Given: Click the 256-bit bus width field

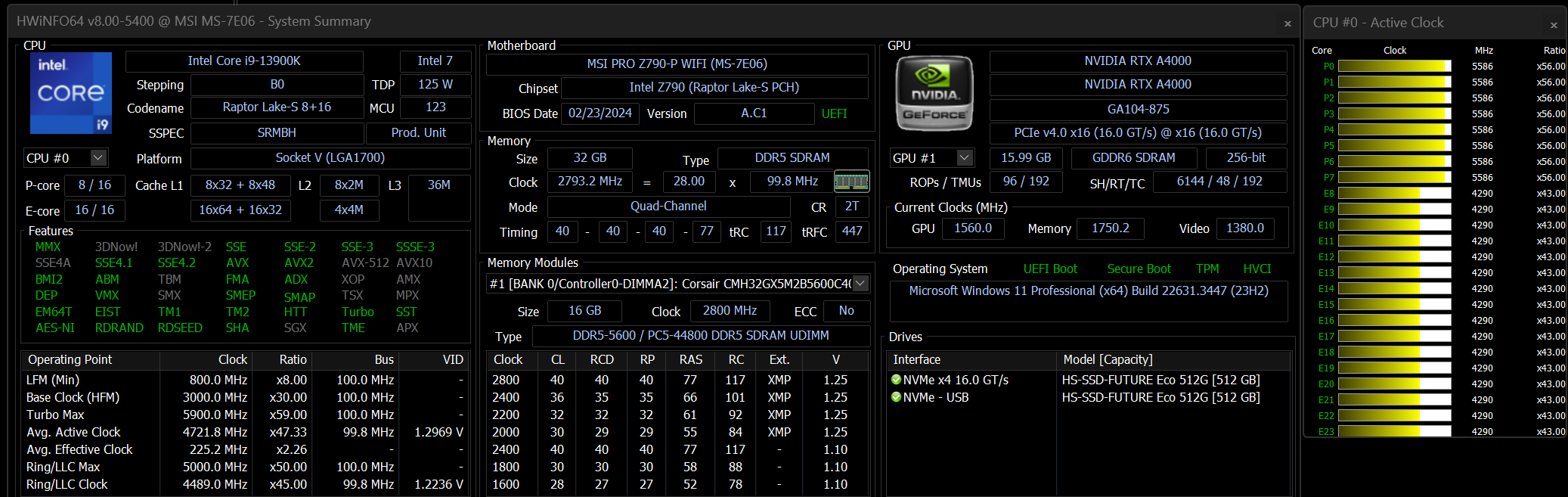Looking at the screenshot, I should pos(1247,158).
